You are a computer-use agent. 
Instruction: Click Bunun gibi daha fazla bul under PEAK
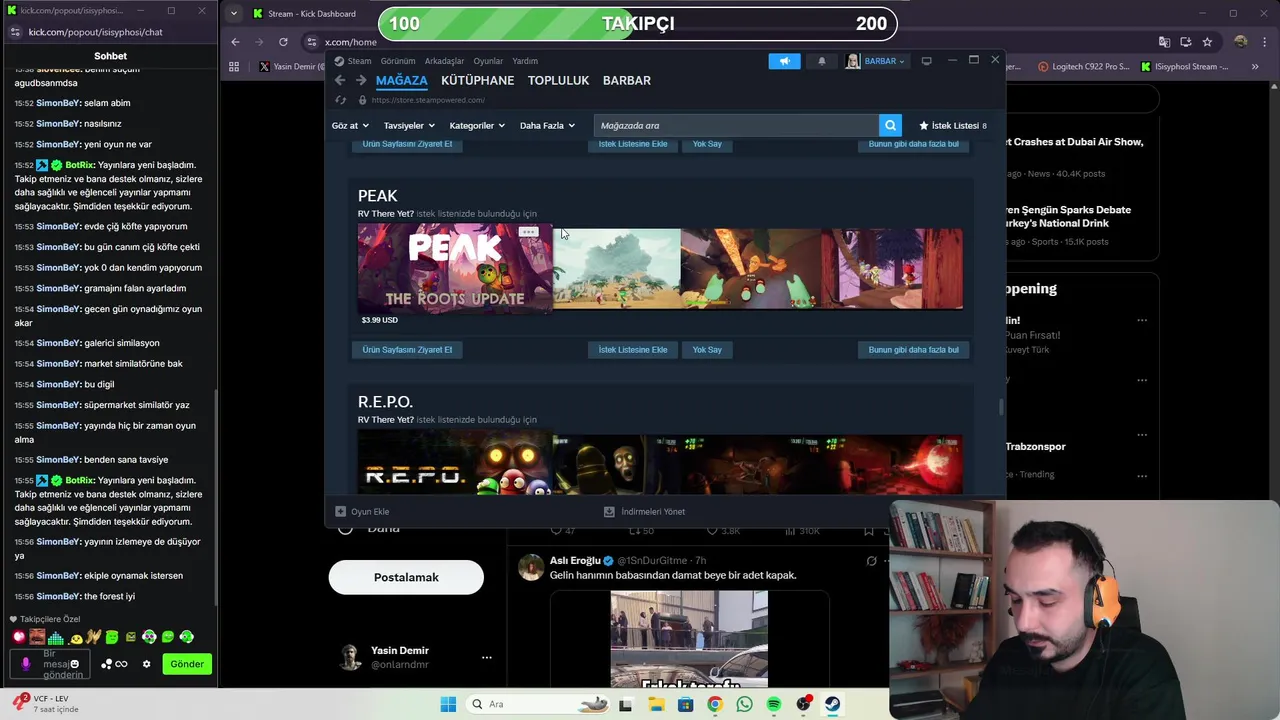point(913,350)
